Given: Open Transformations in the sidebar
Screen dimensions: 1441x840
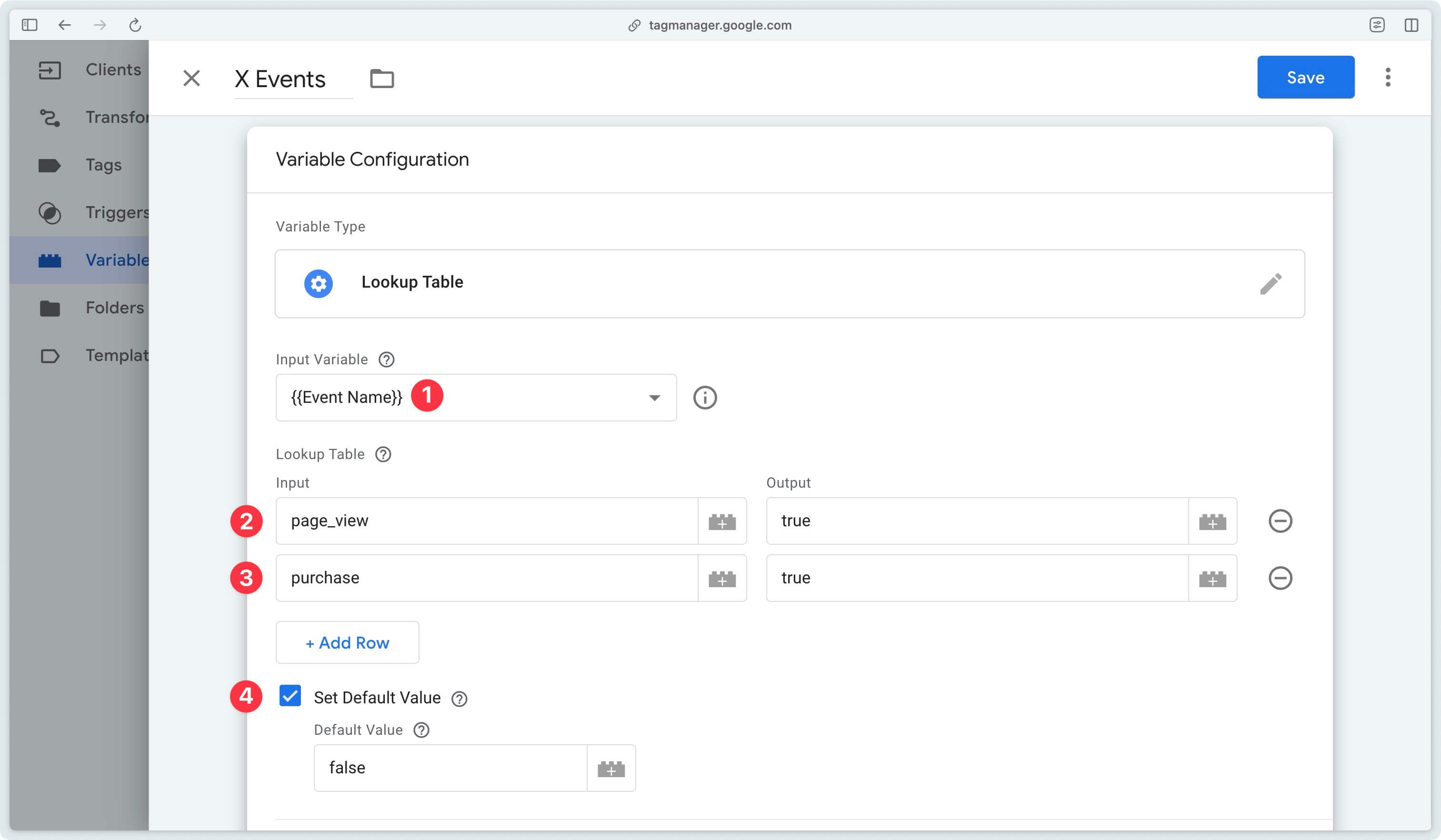Looking at the screenshot, I should pos(80,117).
